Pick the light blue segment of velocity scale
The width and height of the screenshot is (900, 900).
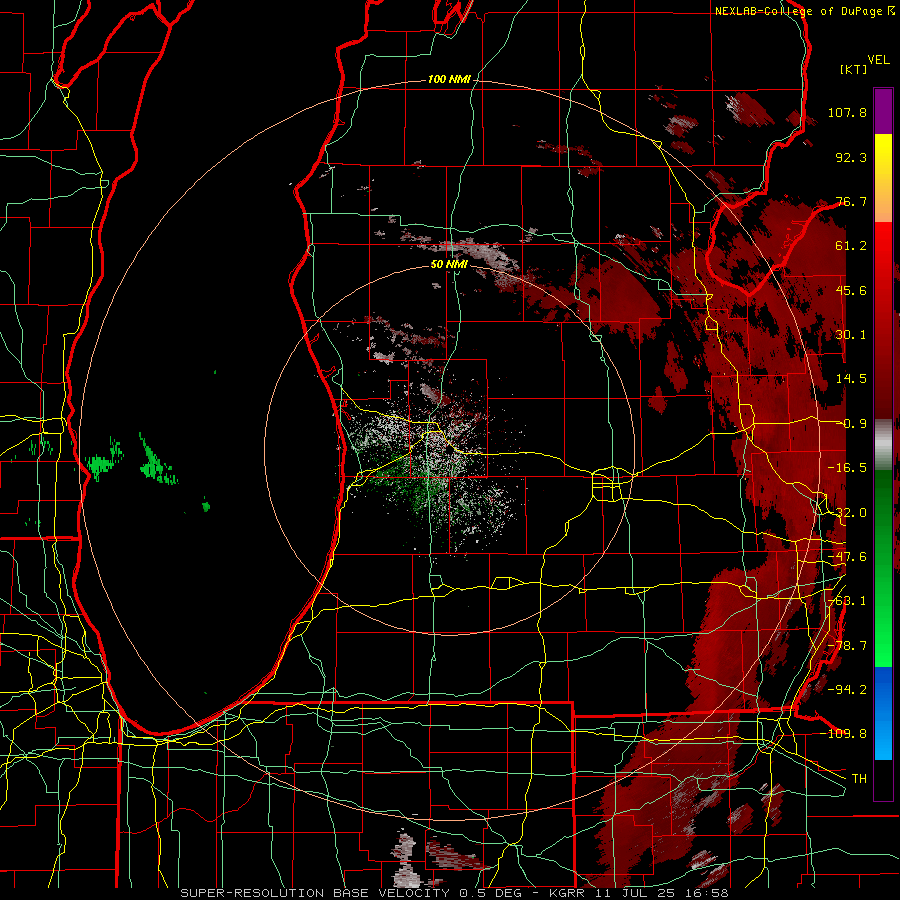coord(883,740)
